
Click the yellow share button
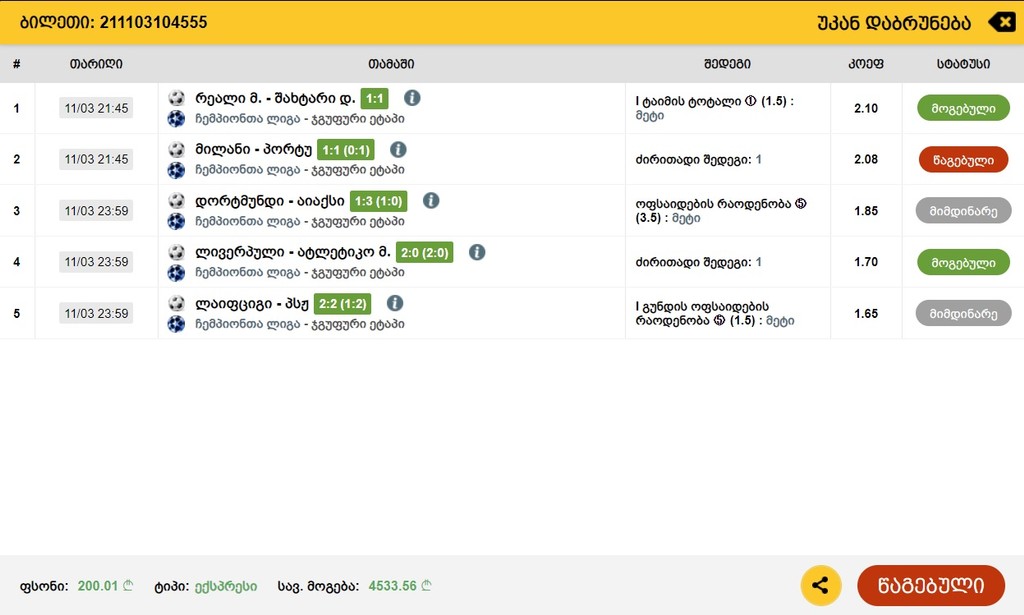pyautogui.click(x=820, y=585)
